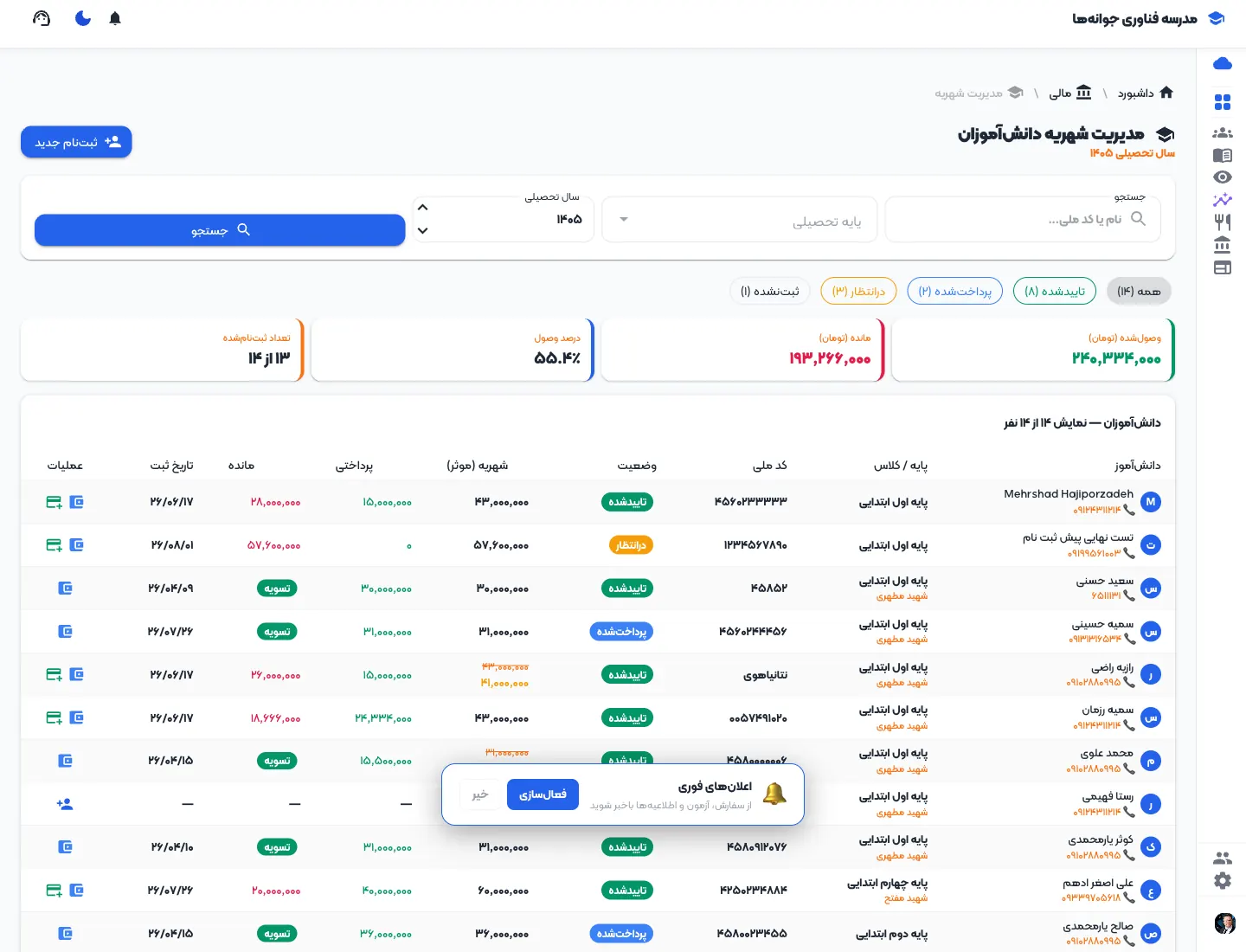Add payment icon for Mehrshad Hajiporzadeh row
This screenshot has width=1246, height=952.
[x=54, y=502]
